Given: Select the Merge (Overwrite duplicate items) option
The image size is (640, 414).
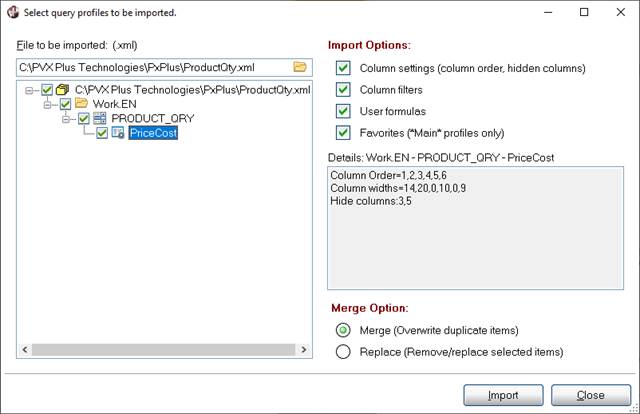Looking at the screenshot, I should [x=343, y=330].
